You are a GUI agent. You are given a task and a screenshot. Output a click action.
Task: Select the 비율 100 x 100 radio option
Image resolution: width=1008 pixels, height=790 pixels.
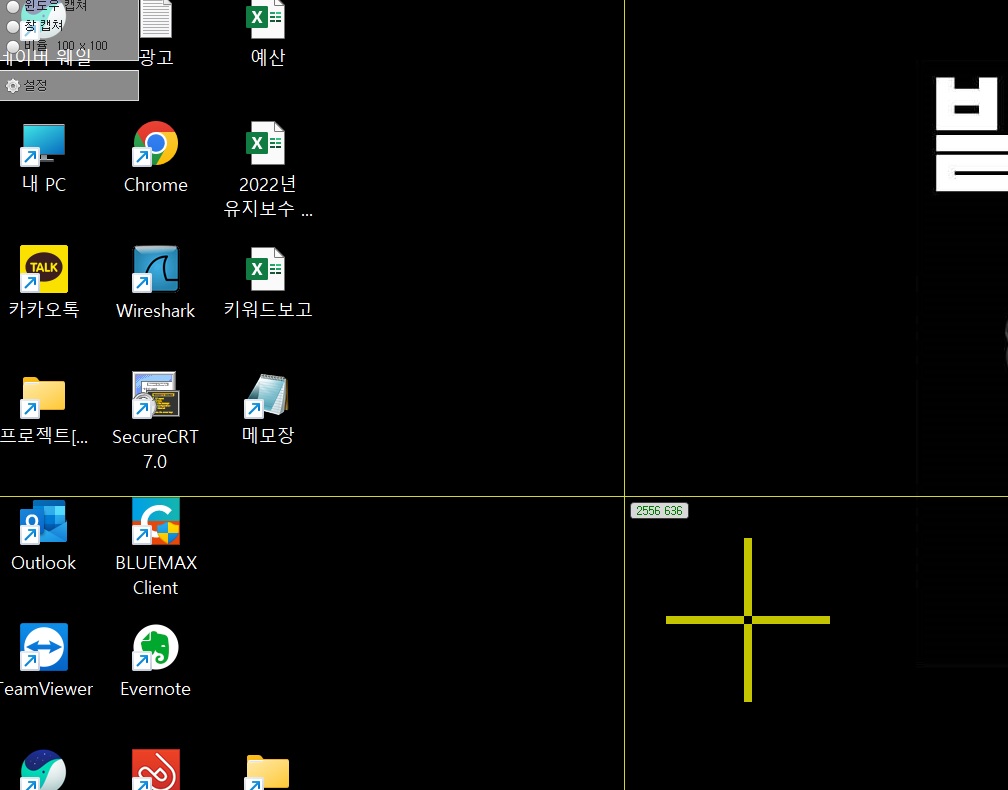click(x=13, y=46)
